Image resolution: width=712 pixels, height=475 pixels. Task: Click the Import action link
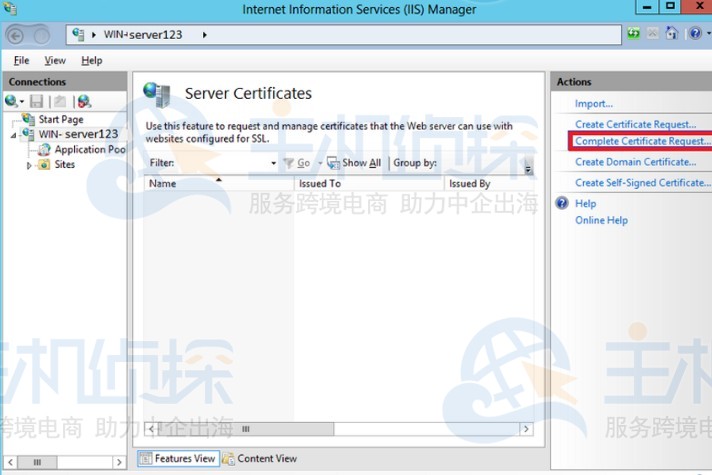pos(593,104)
